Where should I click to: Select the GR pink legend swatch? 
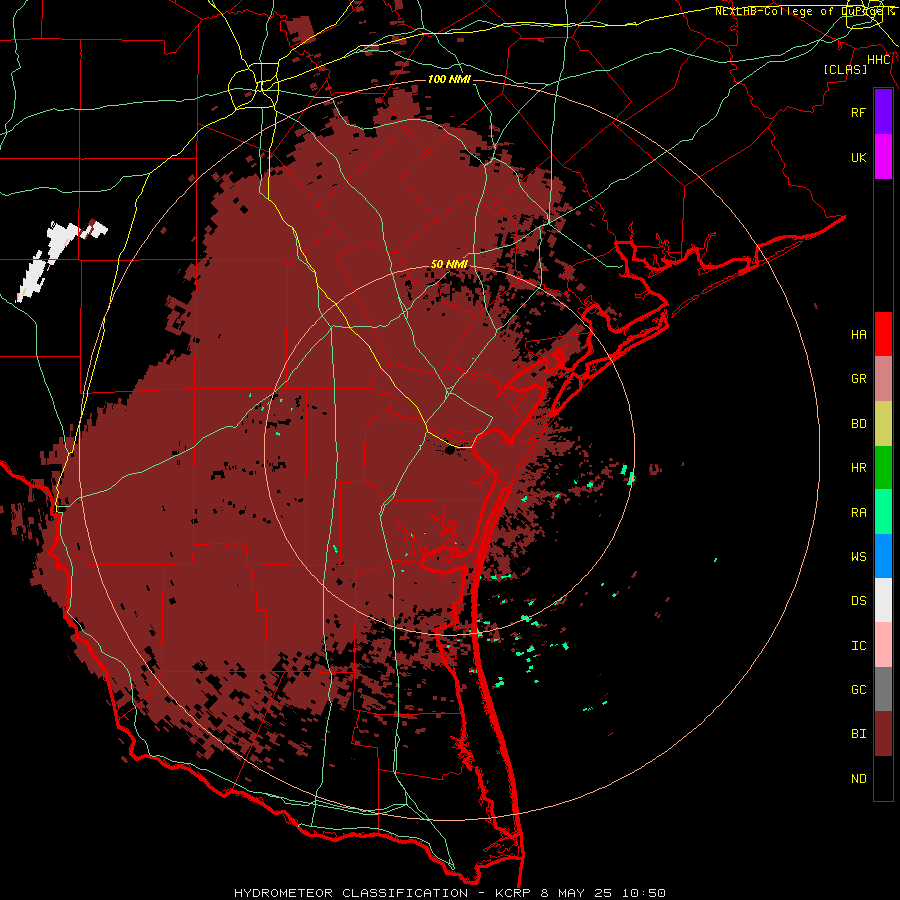883,379
